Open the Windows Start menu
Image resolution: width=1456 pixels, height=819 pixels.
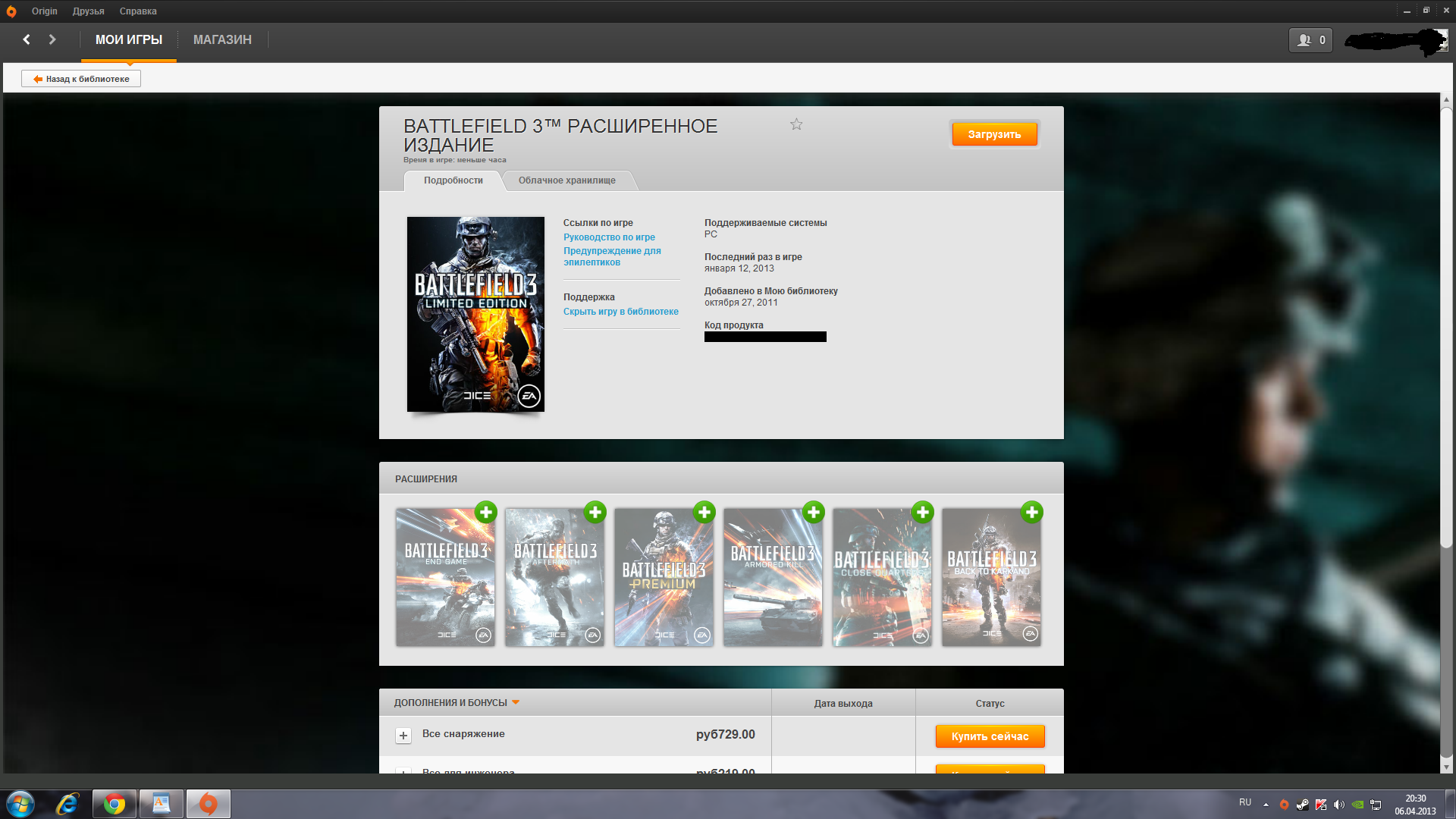click(x=20, y=804)
